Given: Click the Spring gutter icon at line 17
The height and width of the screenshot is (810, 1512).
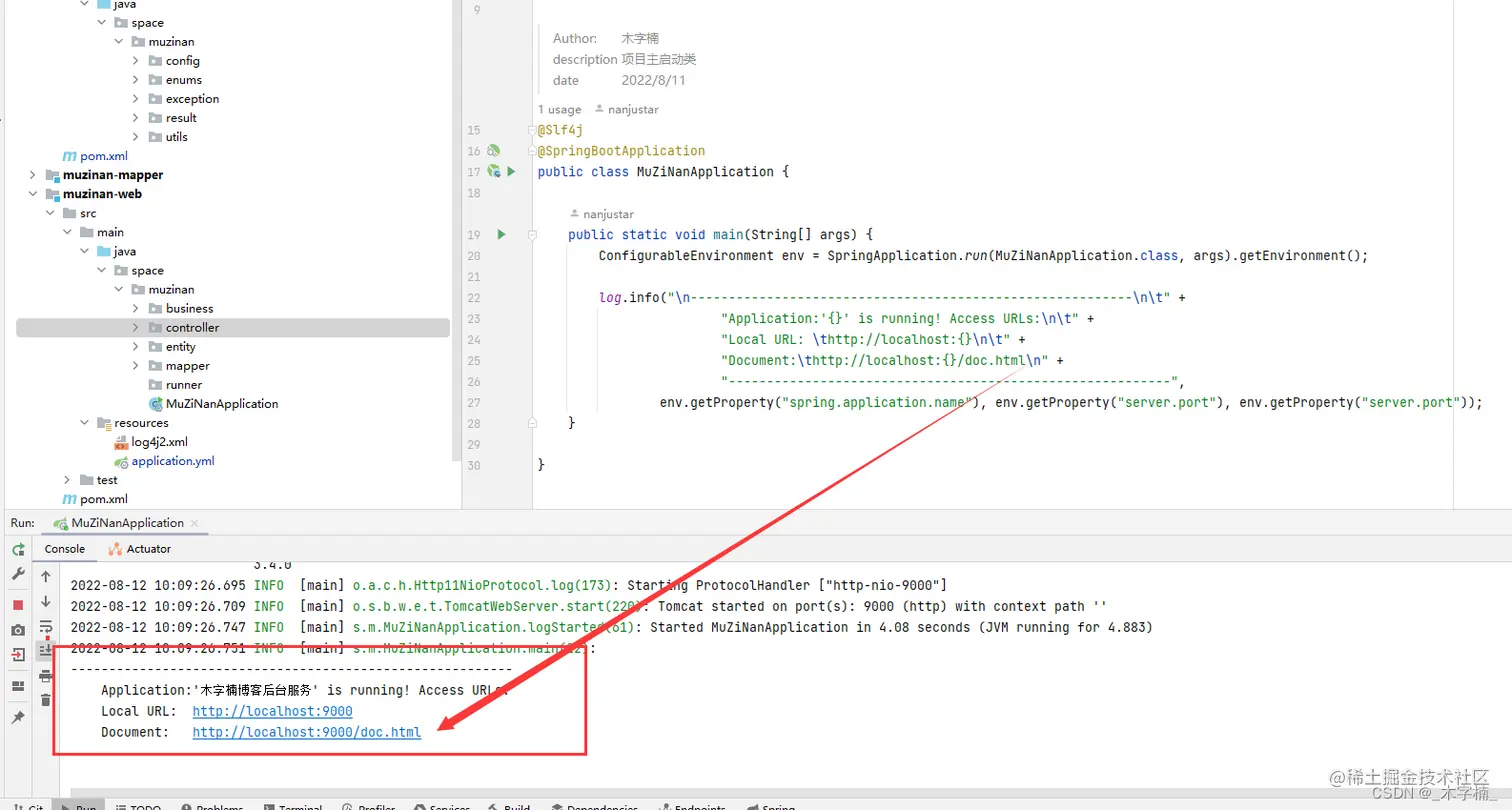Looking at the screenshot, I should pyautogui.click(x=493, y=172).
